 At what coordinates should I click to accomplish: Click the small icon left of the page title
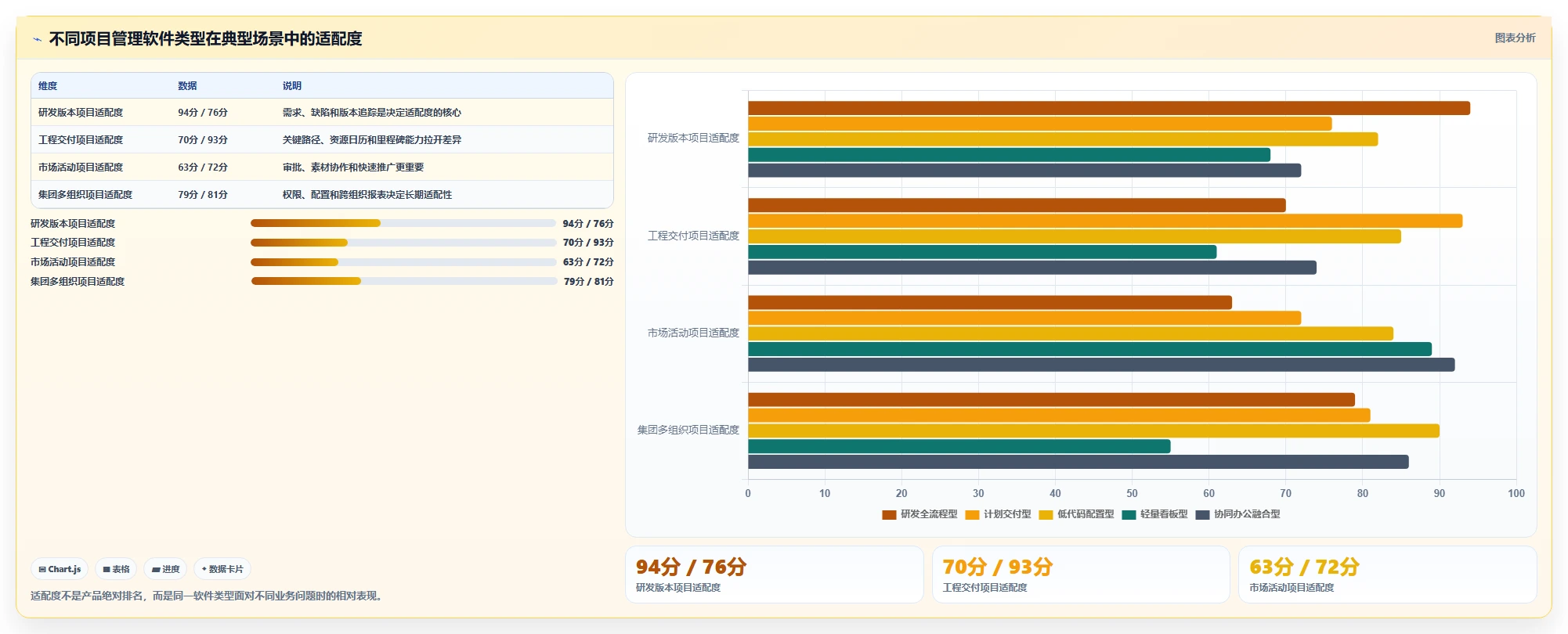point(37,39)
